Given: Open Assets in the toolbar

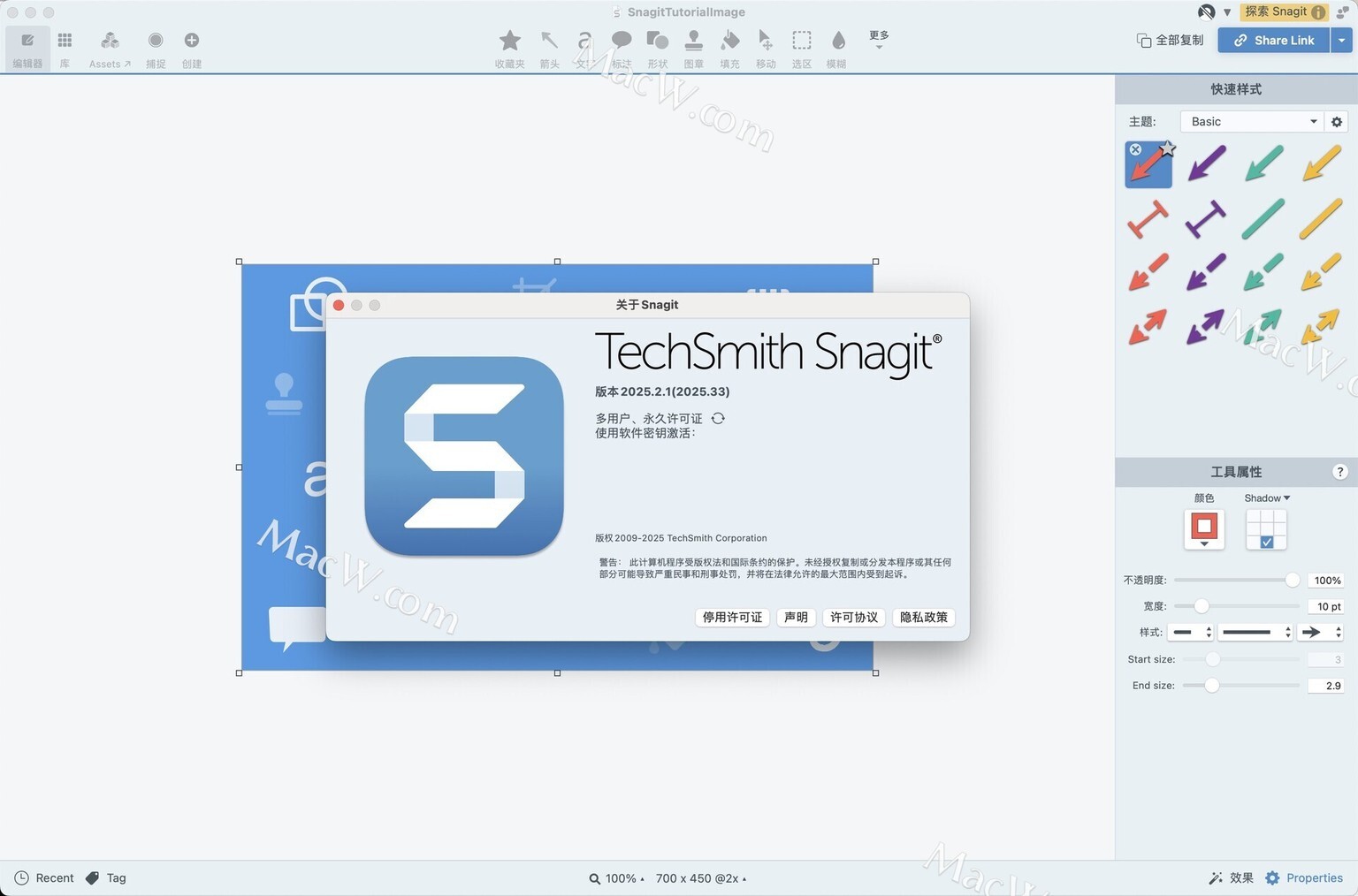Looking at the screenshot, I should tap(110, 48).
